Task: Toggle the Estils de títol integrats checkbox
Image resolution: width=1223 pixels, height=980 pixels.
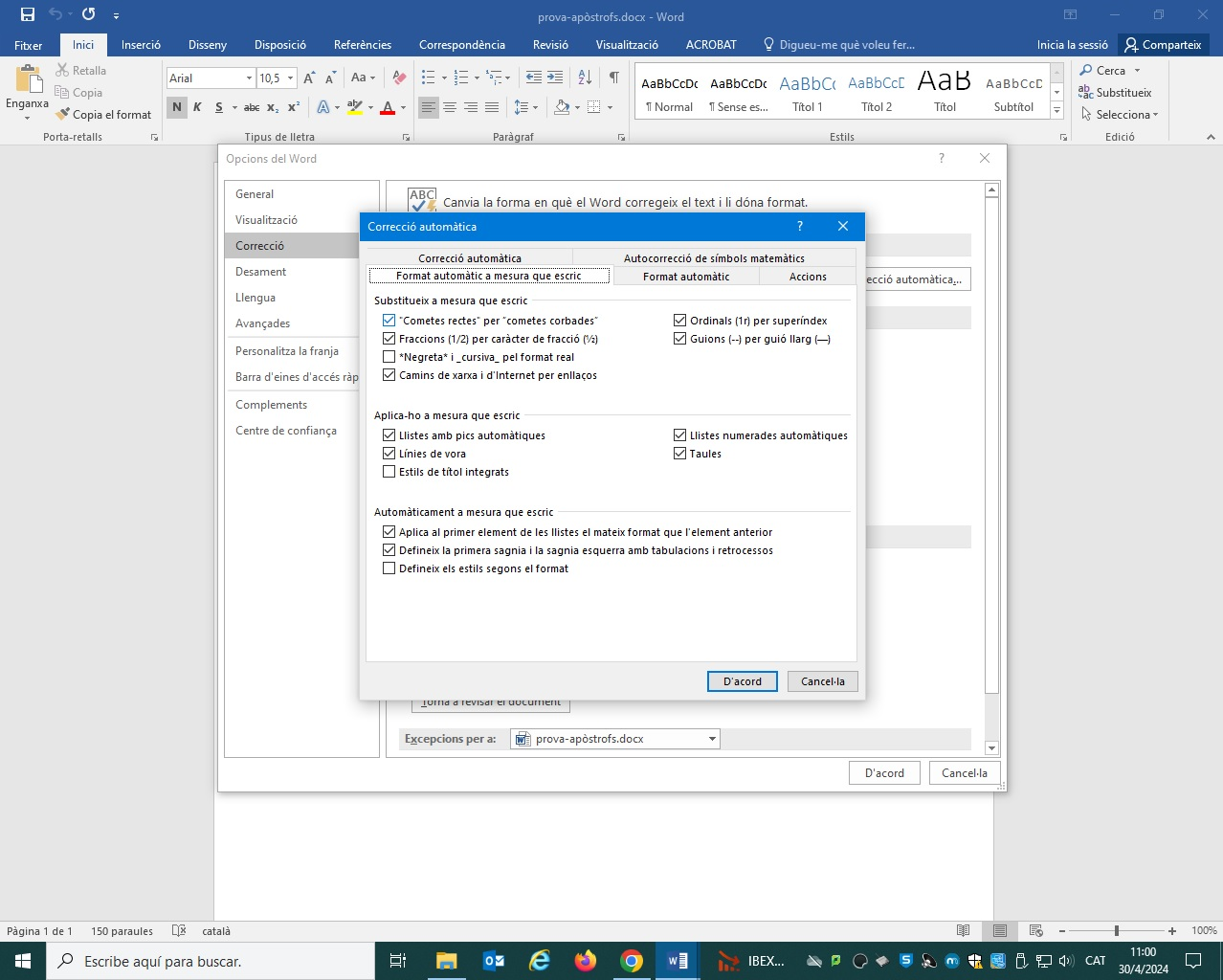Action: (x=389, y=472)
